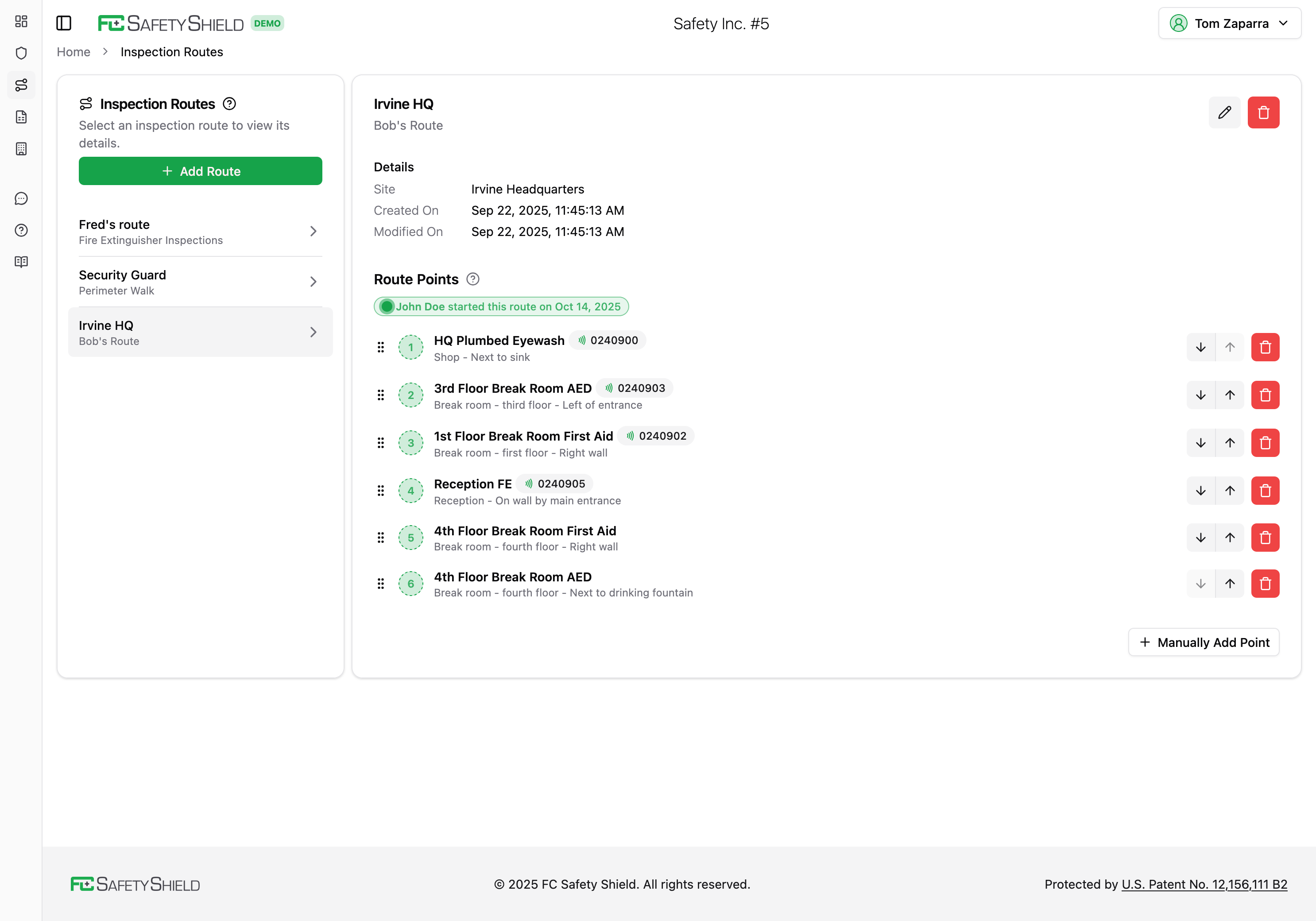Delete the entire Irvine HQ route
Viewport: 1316px width, 921px height.
1263,112
